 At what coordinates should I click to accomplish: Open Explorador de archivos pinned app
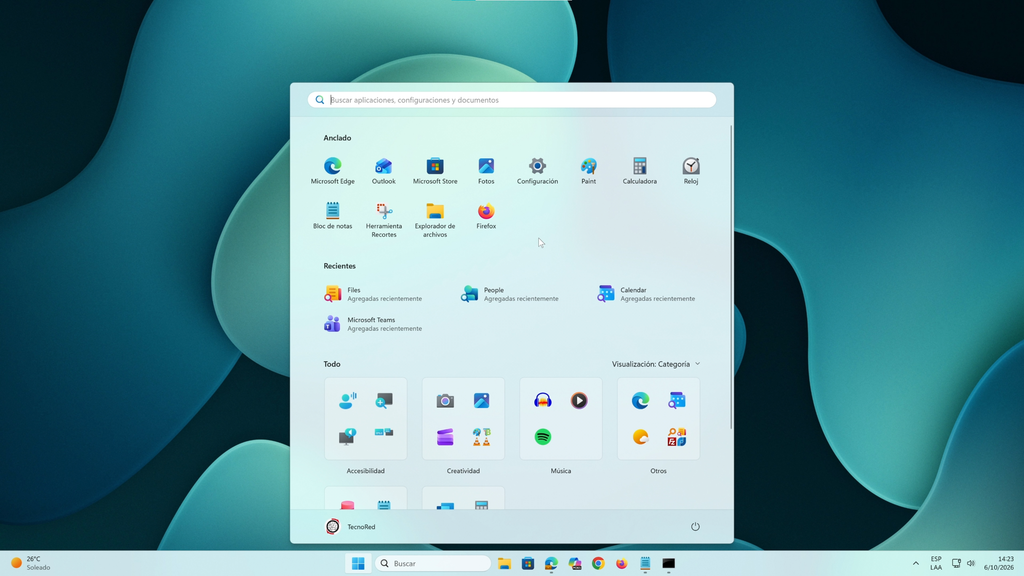click(x=435, y=220)
